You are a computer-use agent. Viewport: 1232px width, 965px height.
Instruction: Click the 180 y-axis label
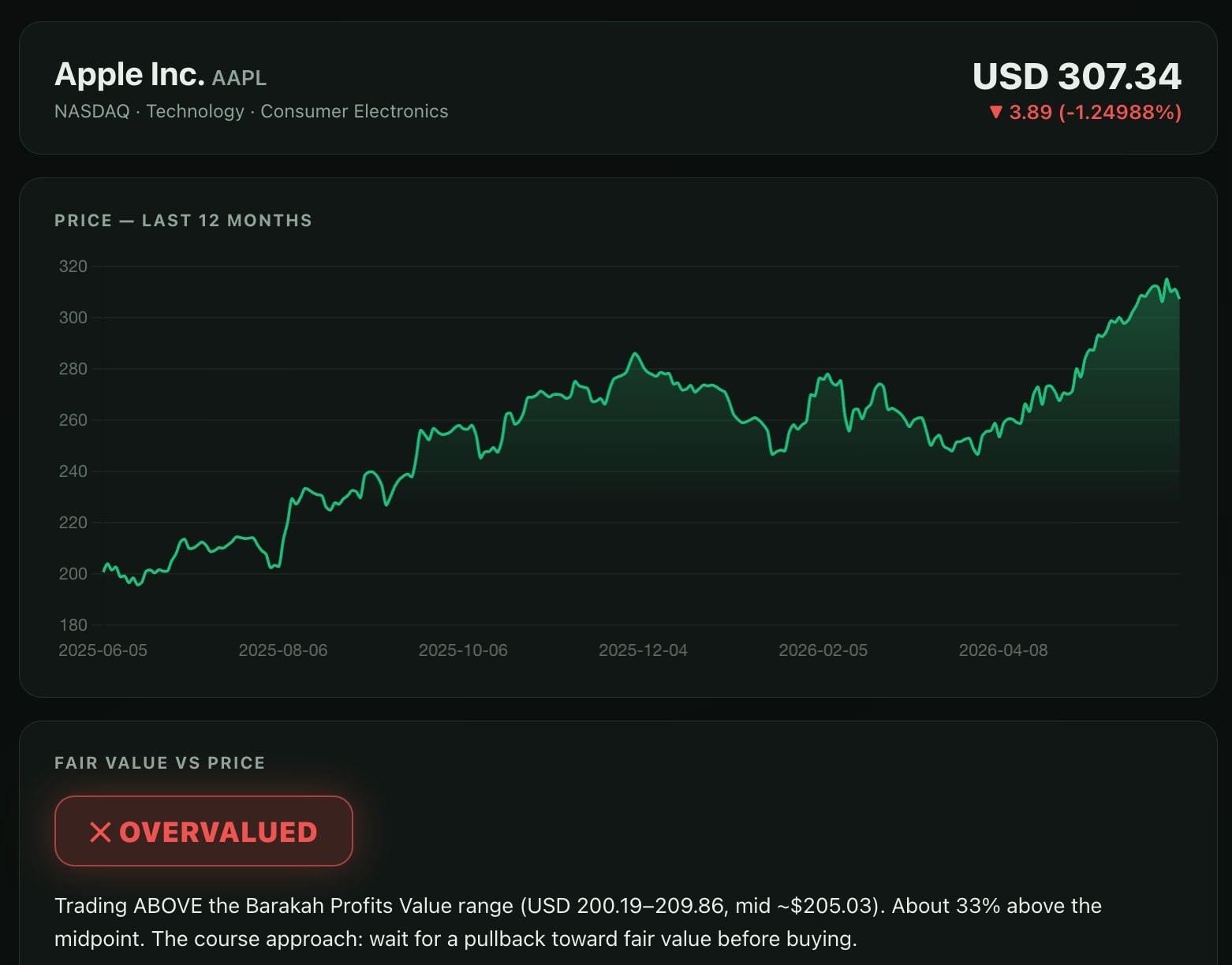point(73,625)
